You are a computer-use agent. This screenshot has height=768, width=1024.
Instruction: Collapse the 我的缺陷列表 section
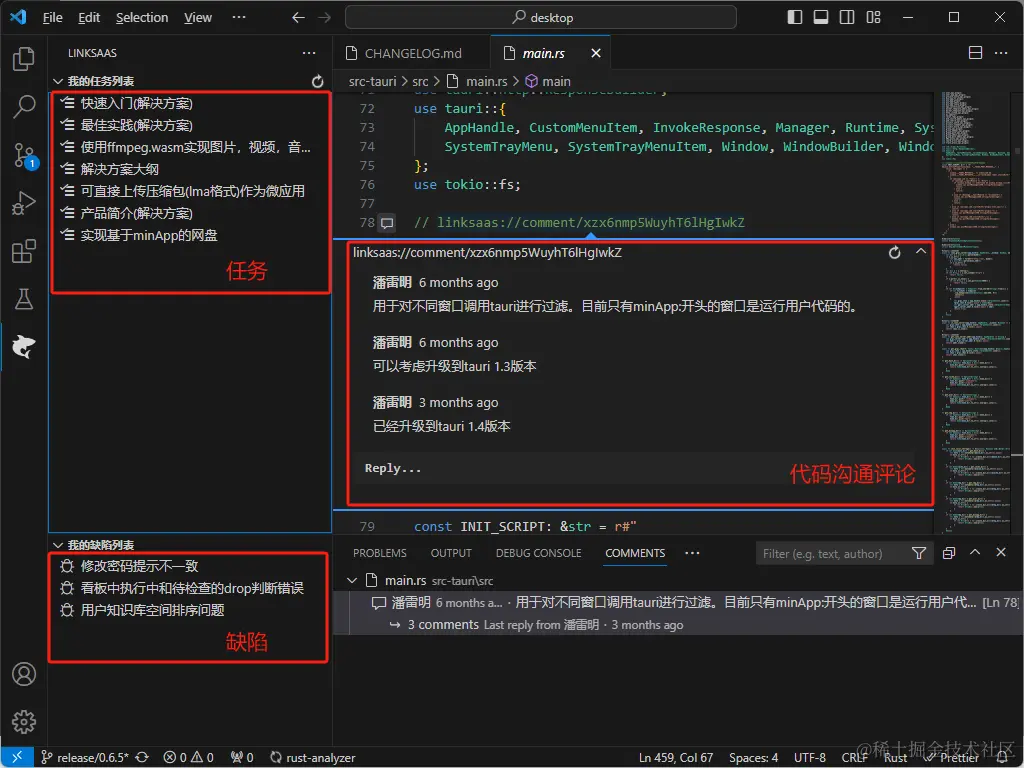click(x=57, y=545)
